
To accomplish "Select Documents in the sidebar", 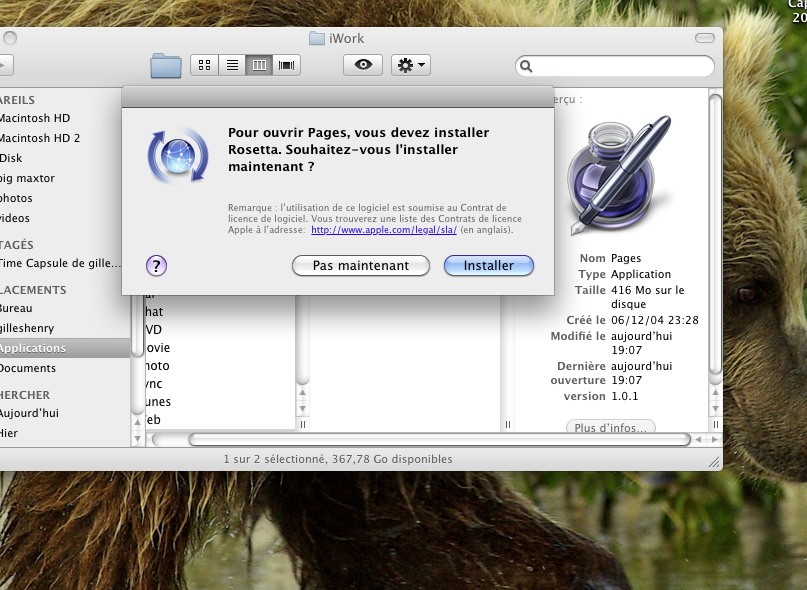I will 28,368.
